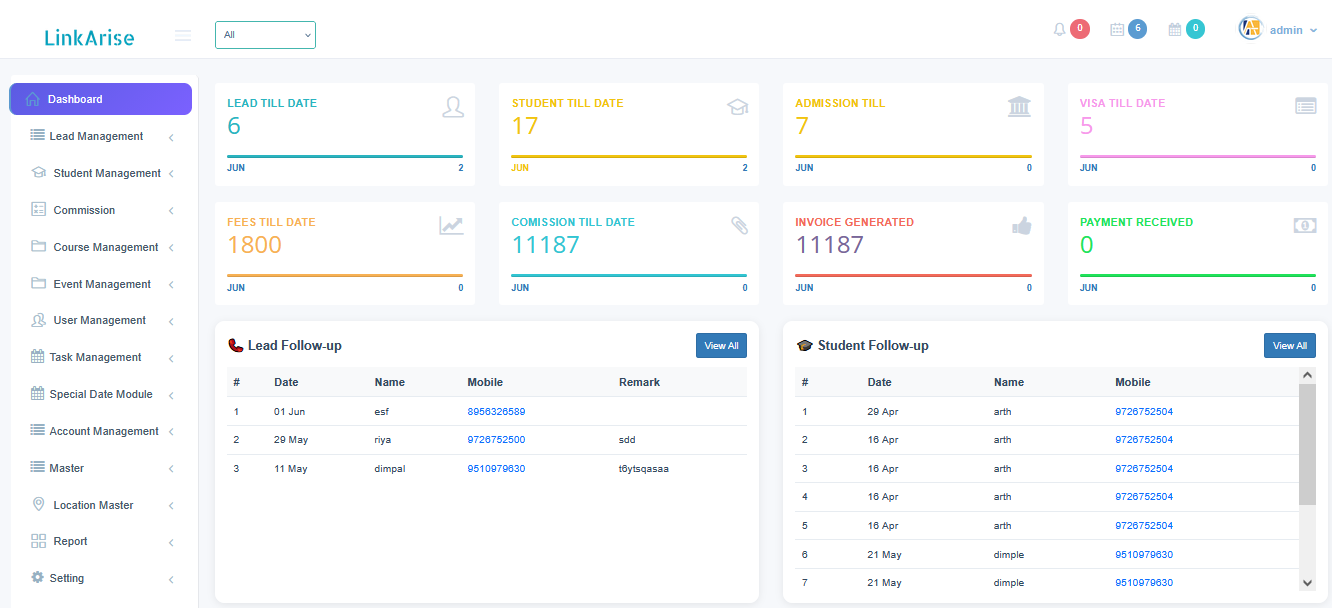Click the Task Management calendar icon
Image resolution: width=1332 pixels, height=608 pixels.
click(x=38, y=356)
